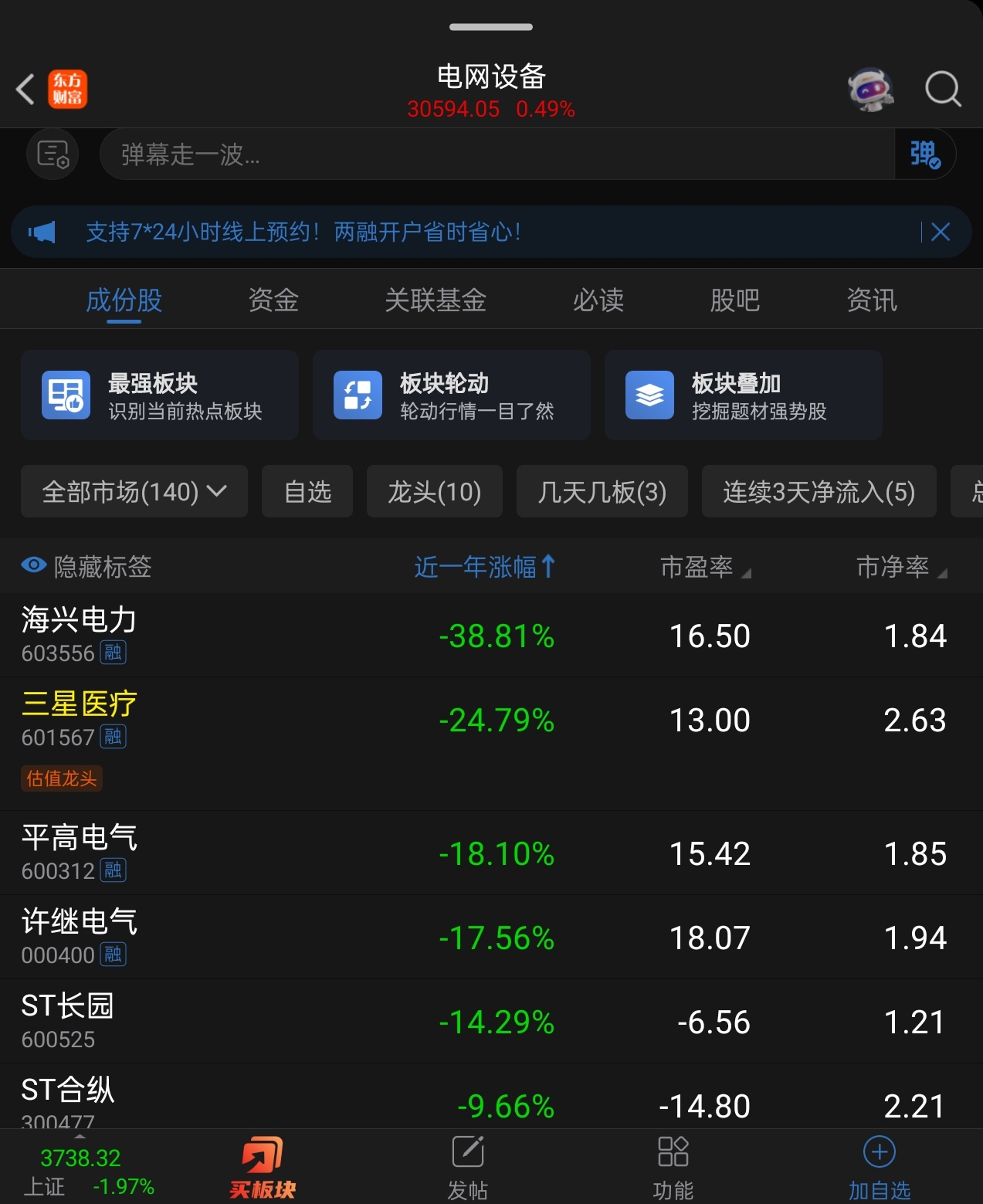The image size is (983, 1204).
Task: Tap the 融 badge beside 603556
Action: click(114, 653)
